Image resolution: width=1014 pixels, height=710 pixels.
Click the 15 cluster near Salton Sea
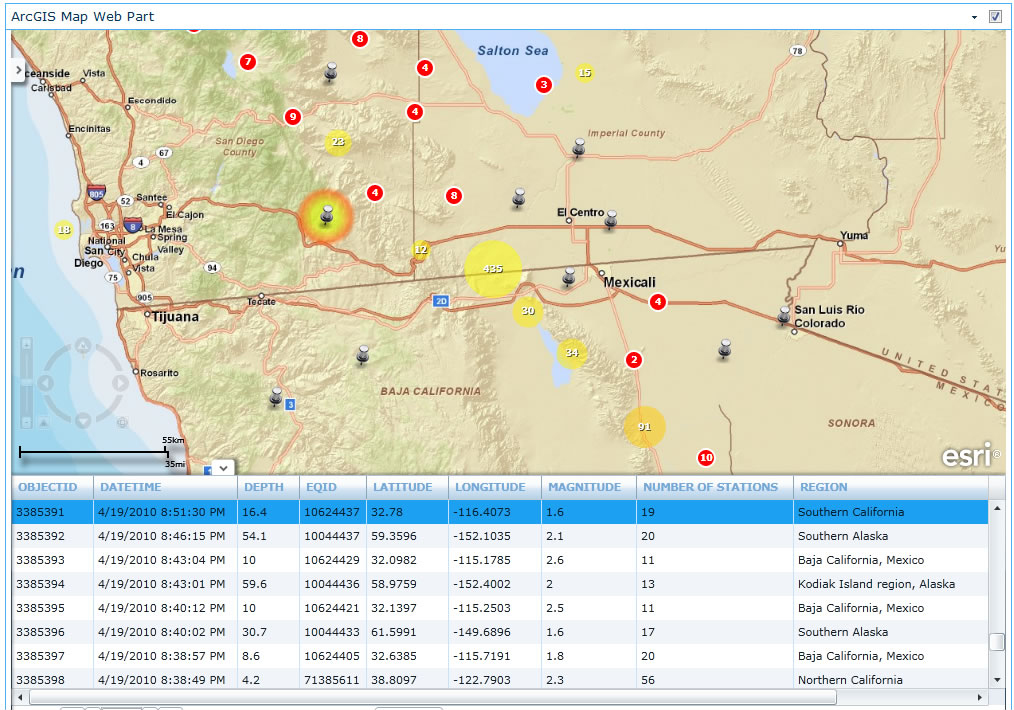[x=585, y=73]
